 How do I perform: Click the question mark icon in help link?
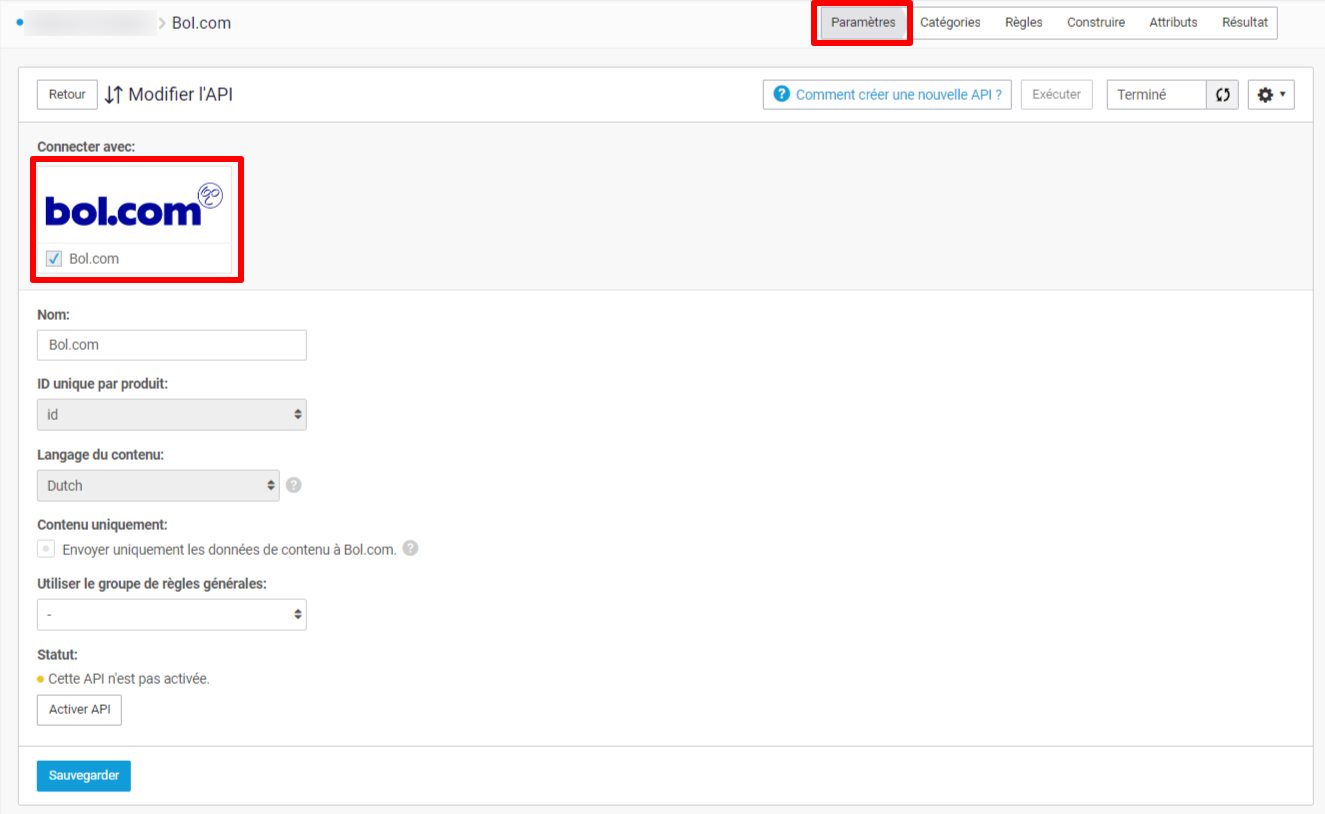(782, 94)
